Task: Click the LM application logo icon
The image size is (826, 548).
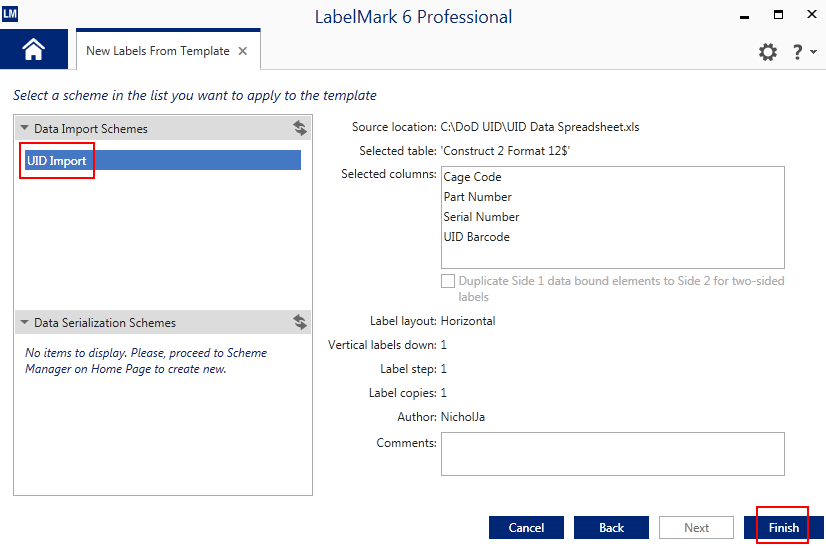Action: pos(10,14)
